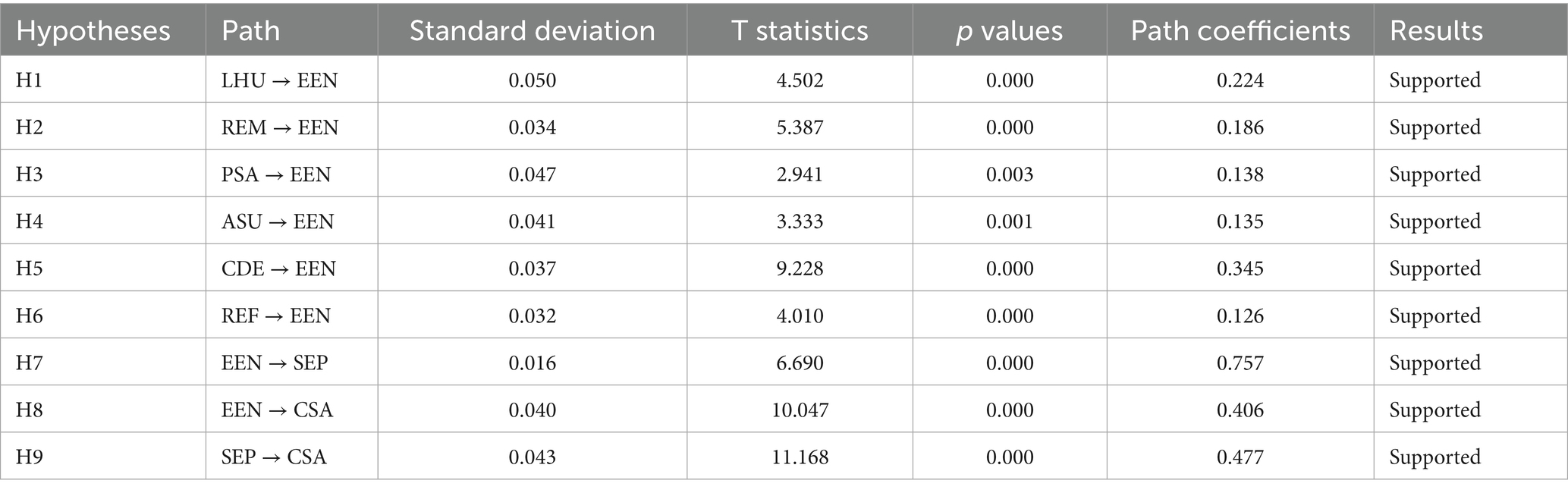1568x493 pixels.
Task: Click the Path coefficients header
Action: 1240,31
